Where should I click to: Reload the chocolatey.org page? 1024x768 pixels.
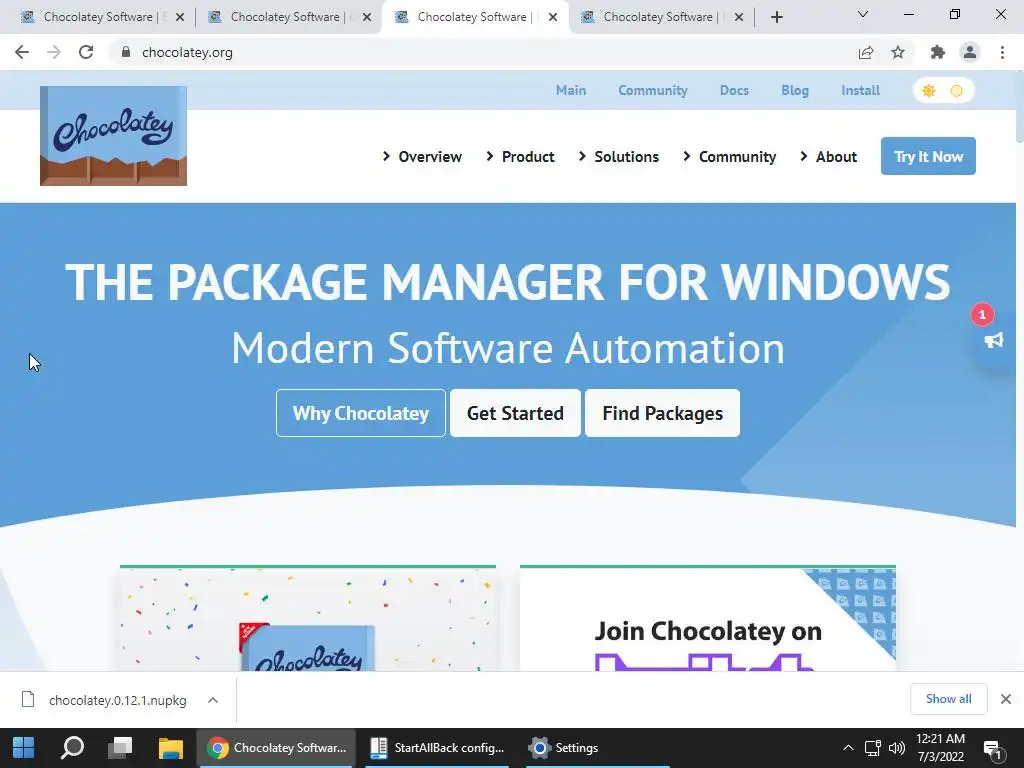pyautogui.click(x=86, y=52)
